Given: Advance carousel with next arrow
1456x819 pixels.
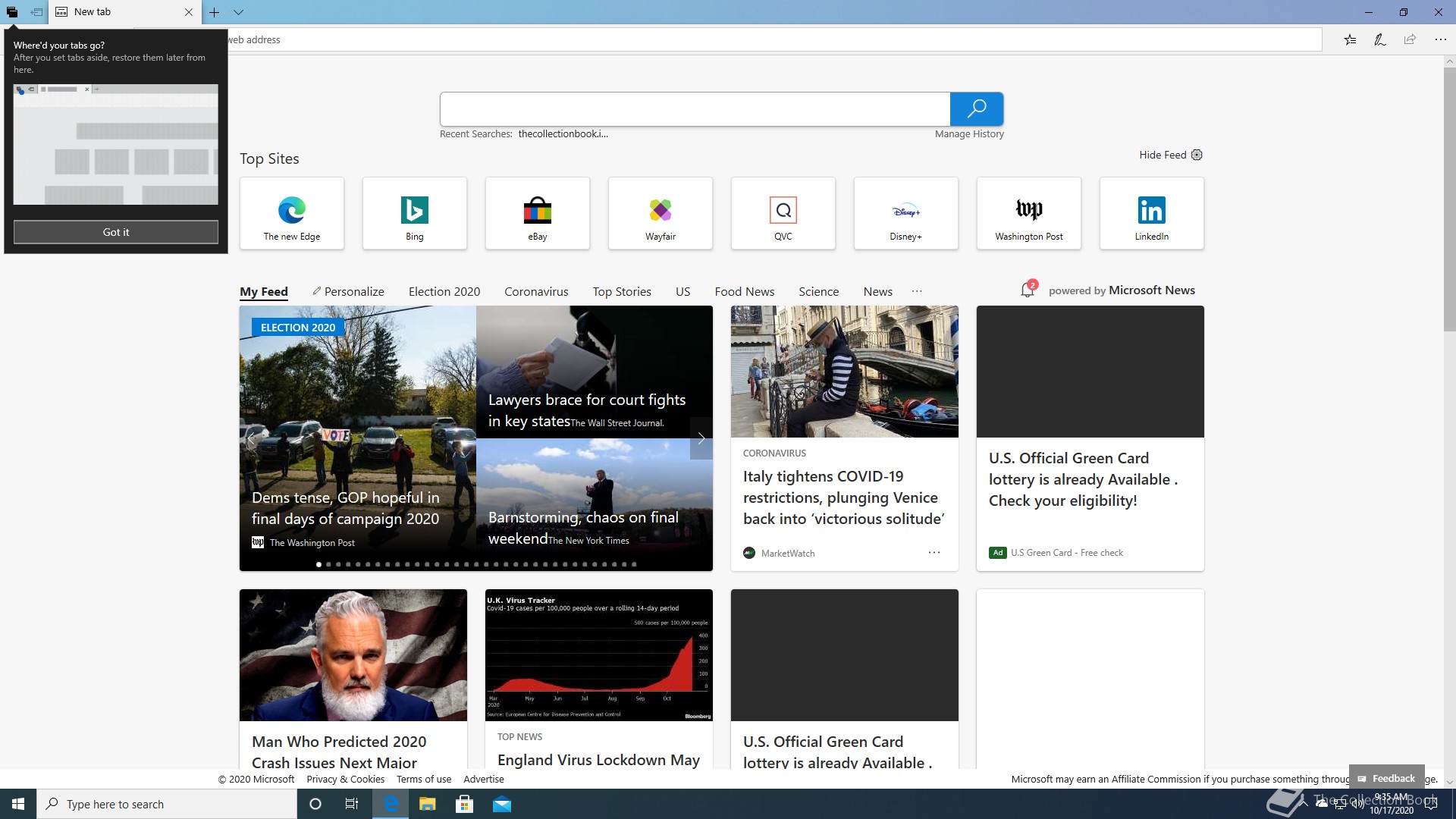Looking at the screenshot, I should [701, 438].
